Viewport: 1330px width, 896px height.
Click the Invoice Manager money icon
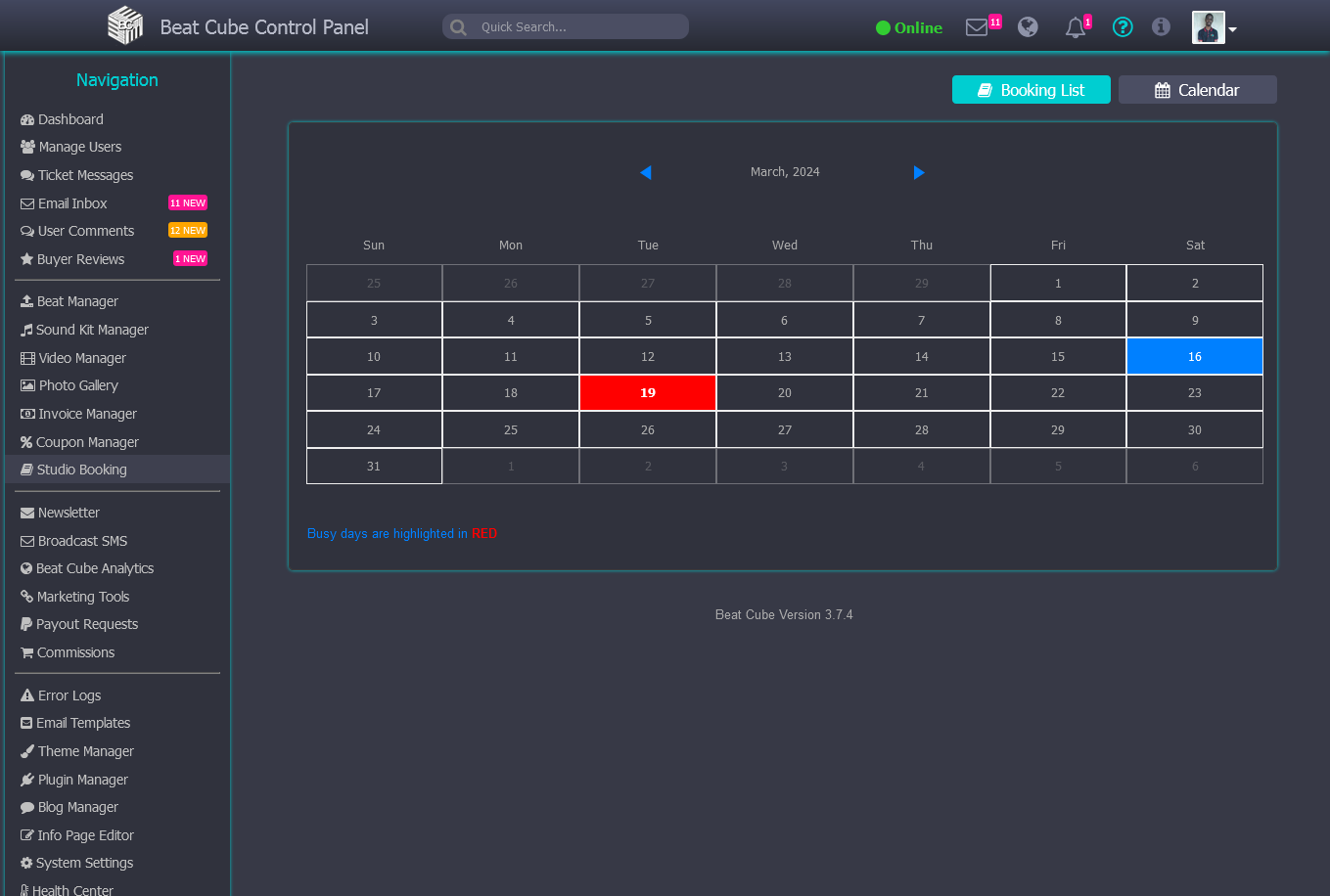tap(27, 414)
